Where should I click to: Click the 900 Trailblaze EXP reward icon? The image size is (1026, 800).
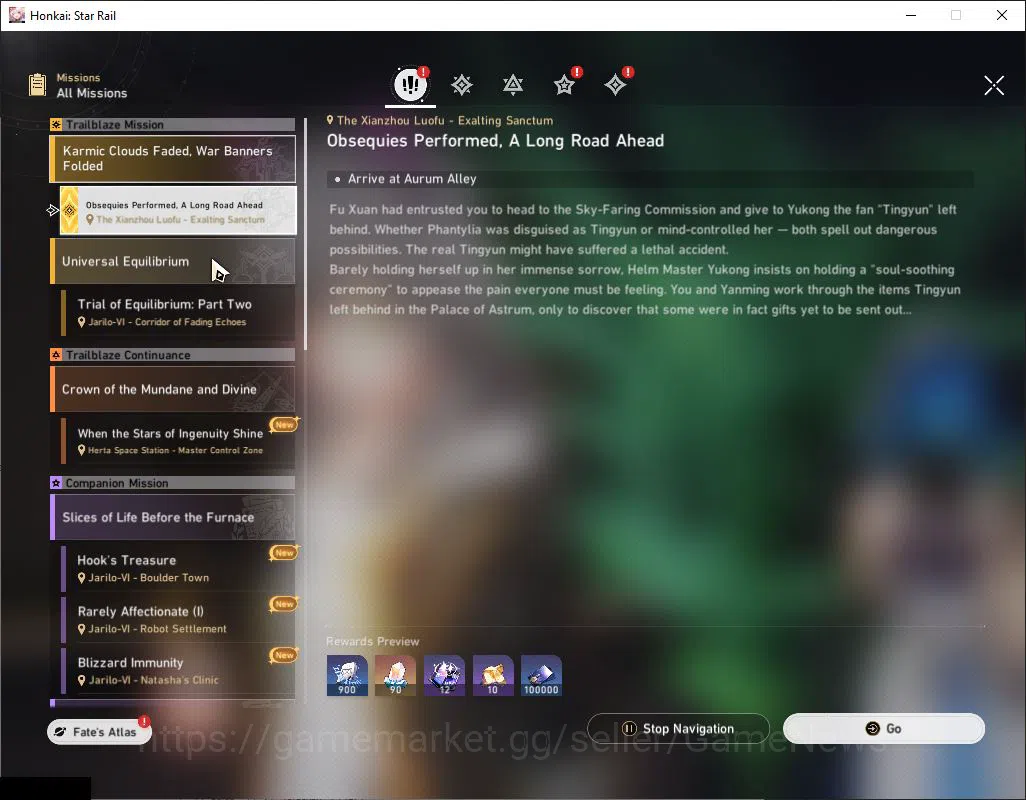(x=347, y=675)
